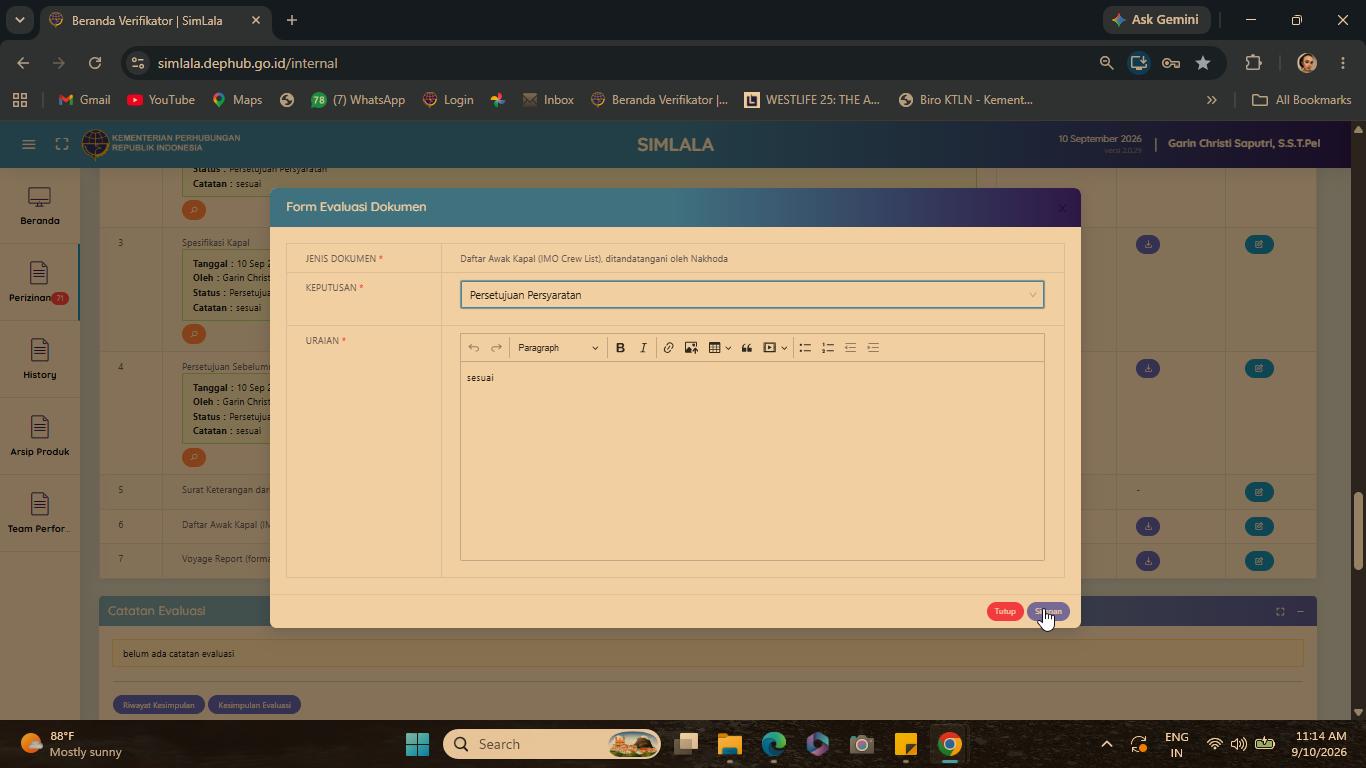Insert a link in the editor
Image resolution: width=1366 pixels, height=768 pixels.
click(668, 348)
